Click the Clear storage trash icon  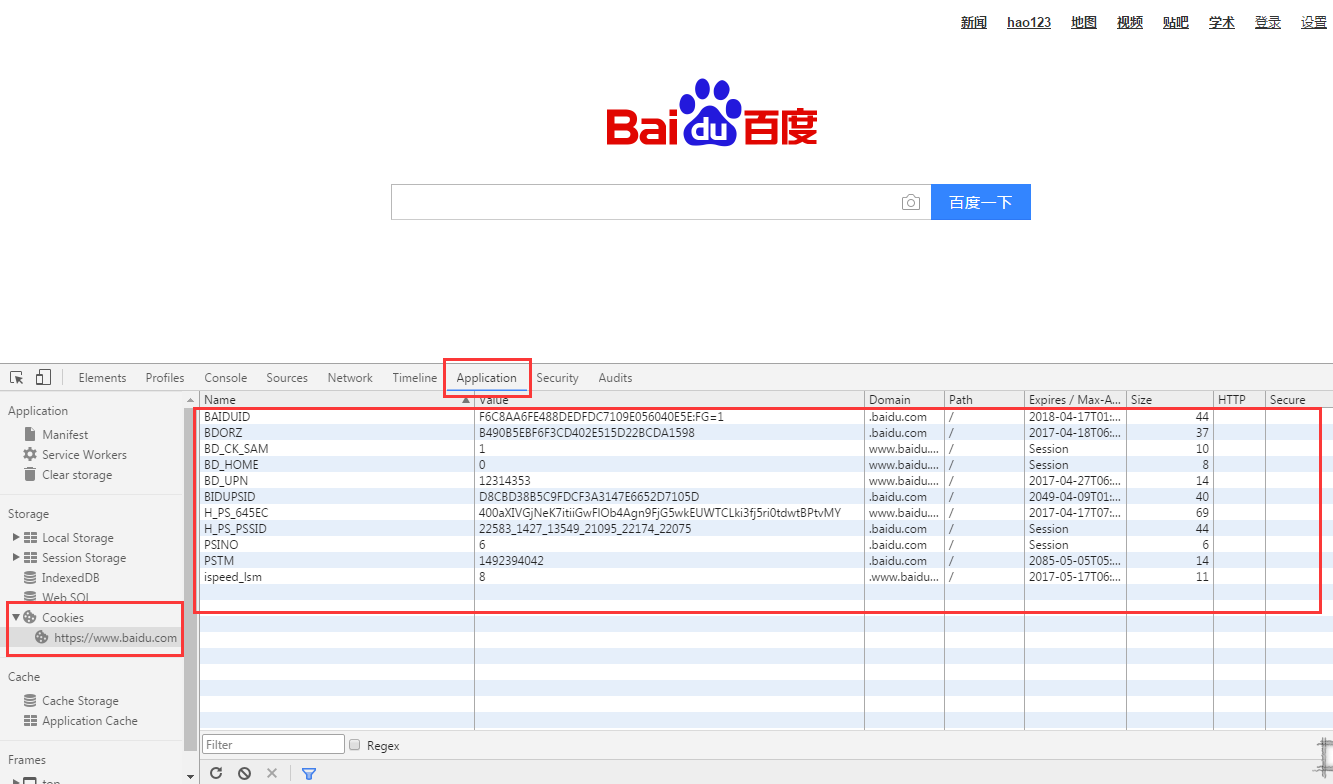coord(30,474)
